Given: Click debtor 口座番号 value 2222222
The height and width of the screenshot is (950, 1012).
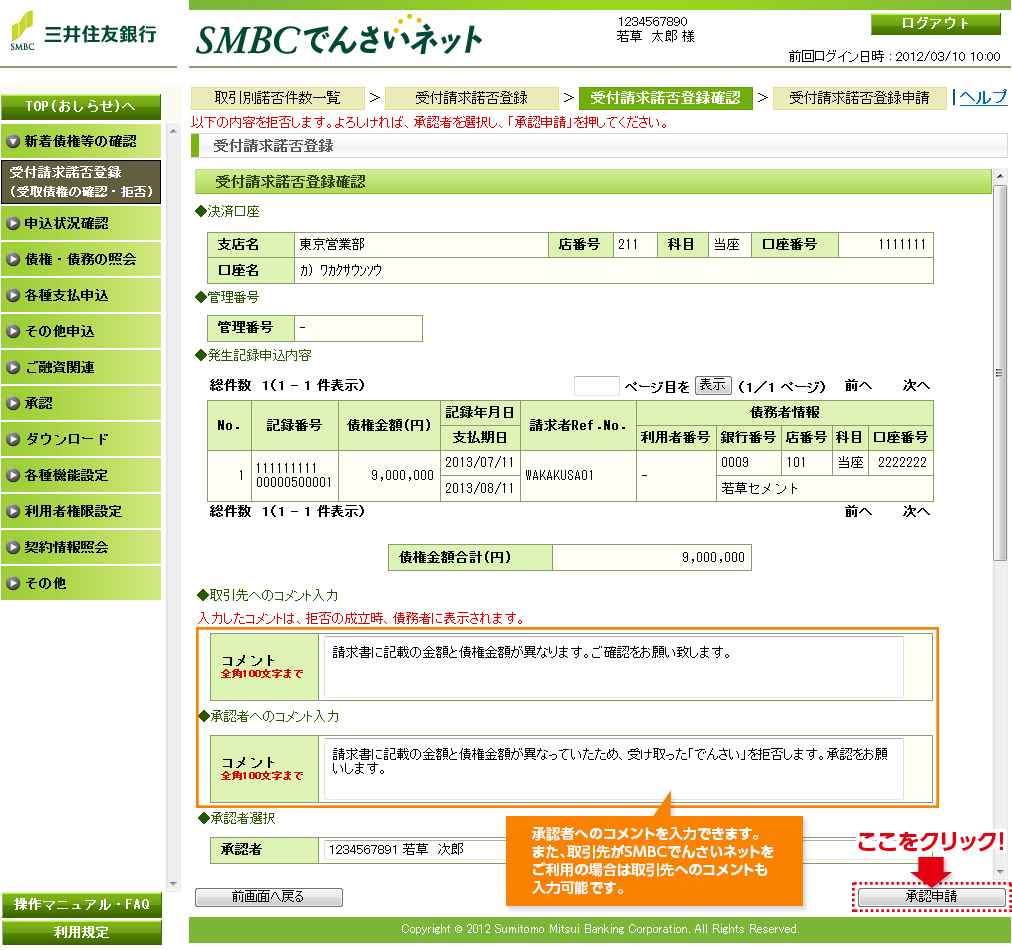Looking at the screenshot, I should [x=902, y=463].
